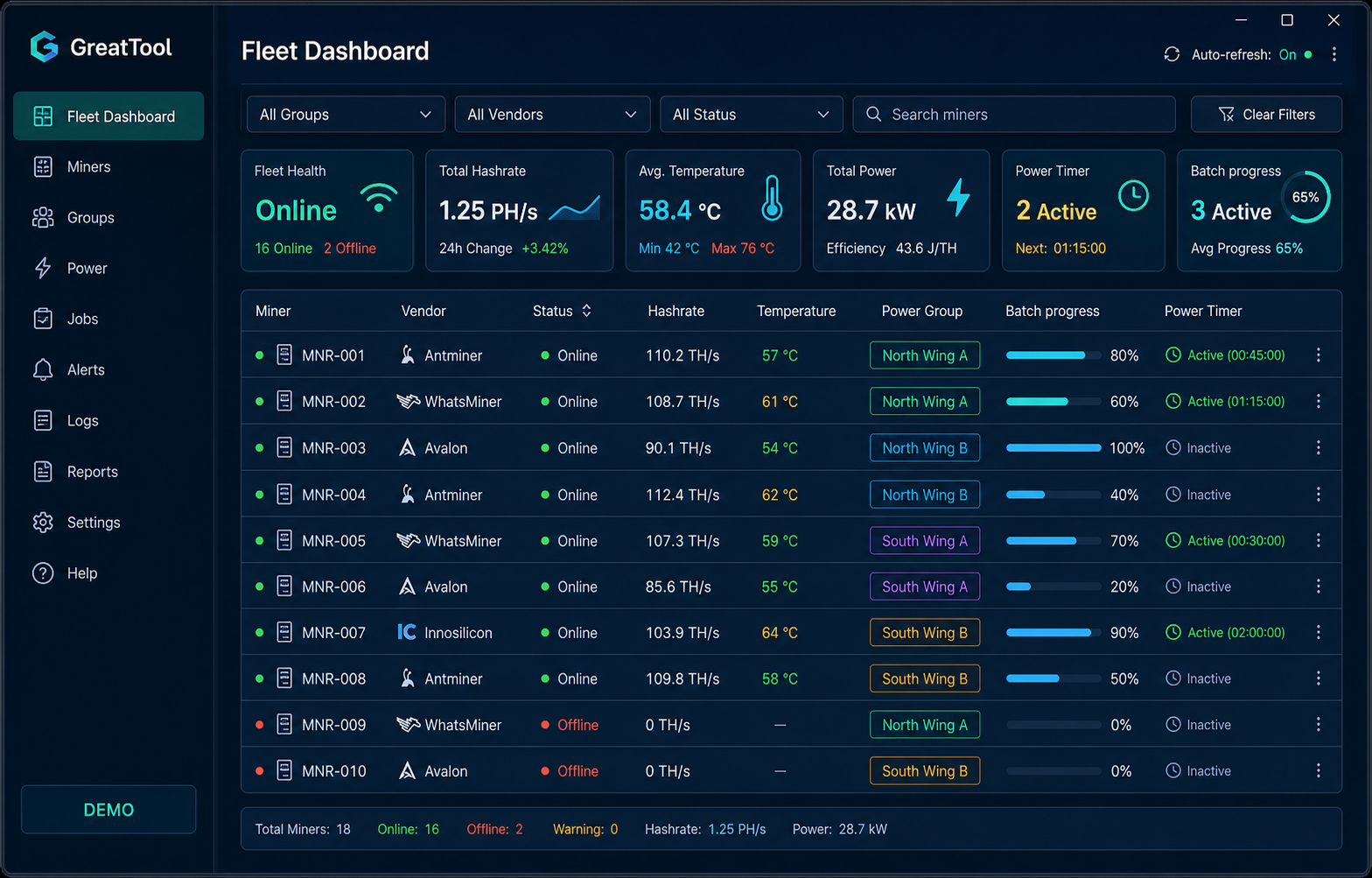The height and width of the screenshot is (878, 1372).
Task: Click the DEMO button
Action: click(x=108, y=810)
